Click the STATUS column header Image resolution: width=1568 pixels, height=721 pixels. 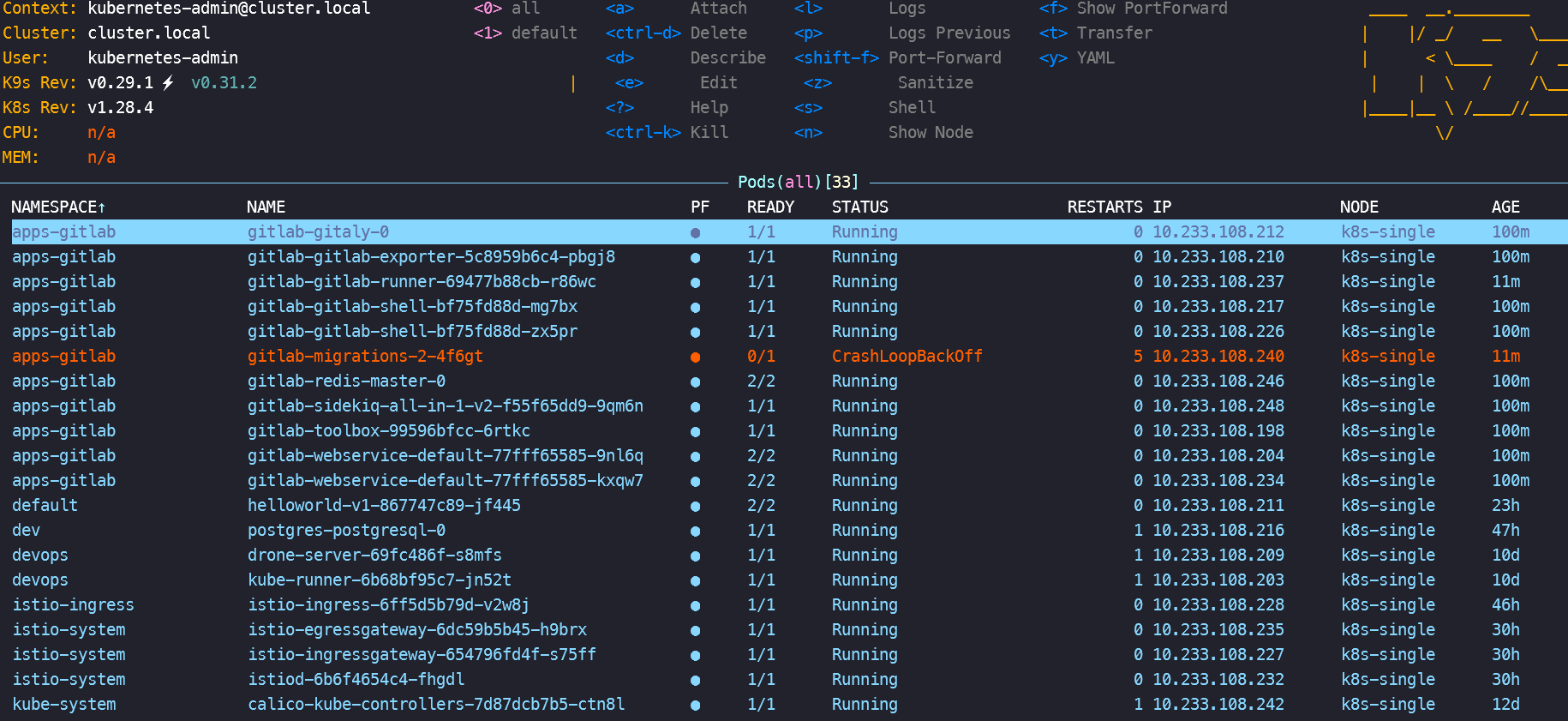(860, 207)
